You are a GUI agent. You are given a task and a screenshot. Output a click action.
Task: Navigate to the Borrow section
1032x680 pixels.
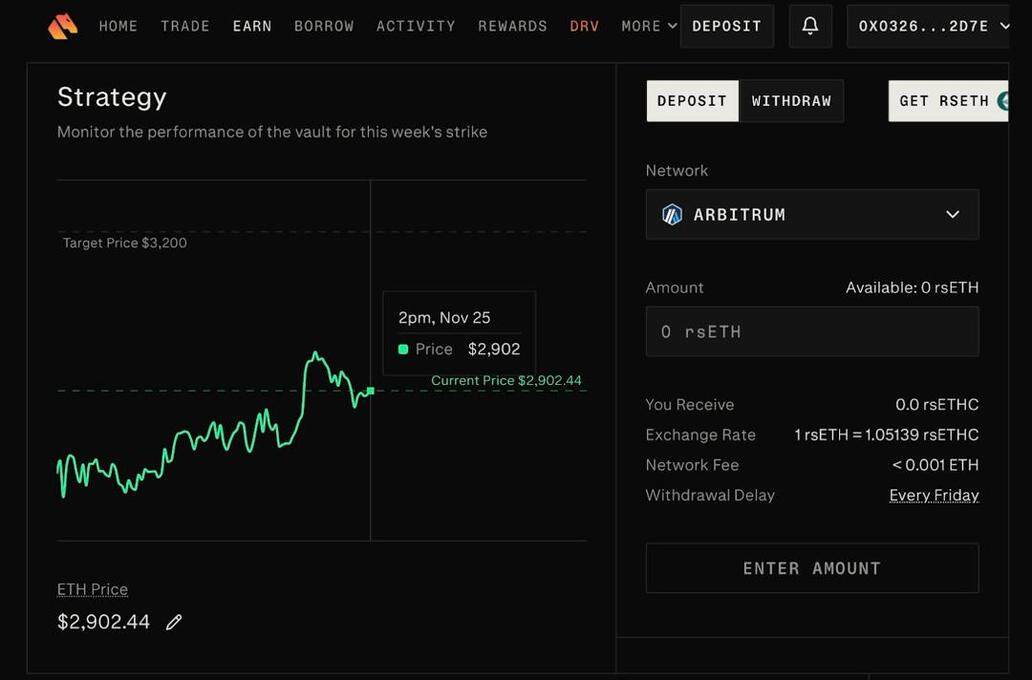(324, 26)
